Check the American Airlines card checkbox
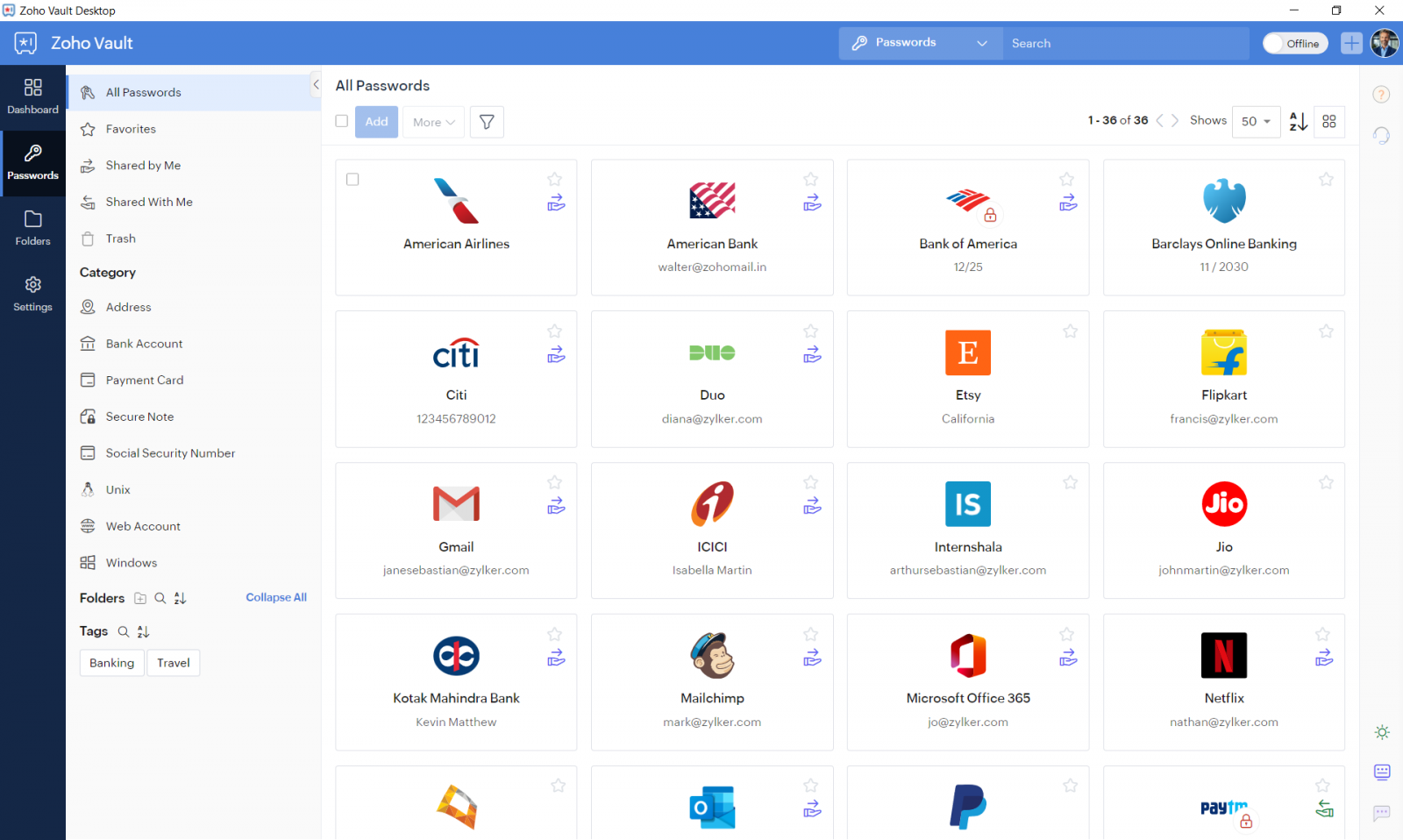Viewport: 1403px width, 840px height. click(x=352, y=179)
